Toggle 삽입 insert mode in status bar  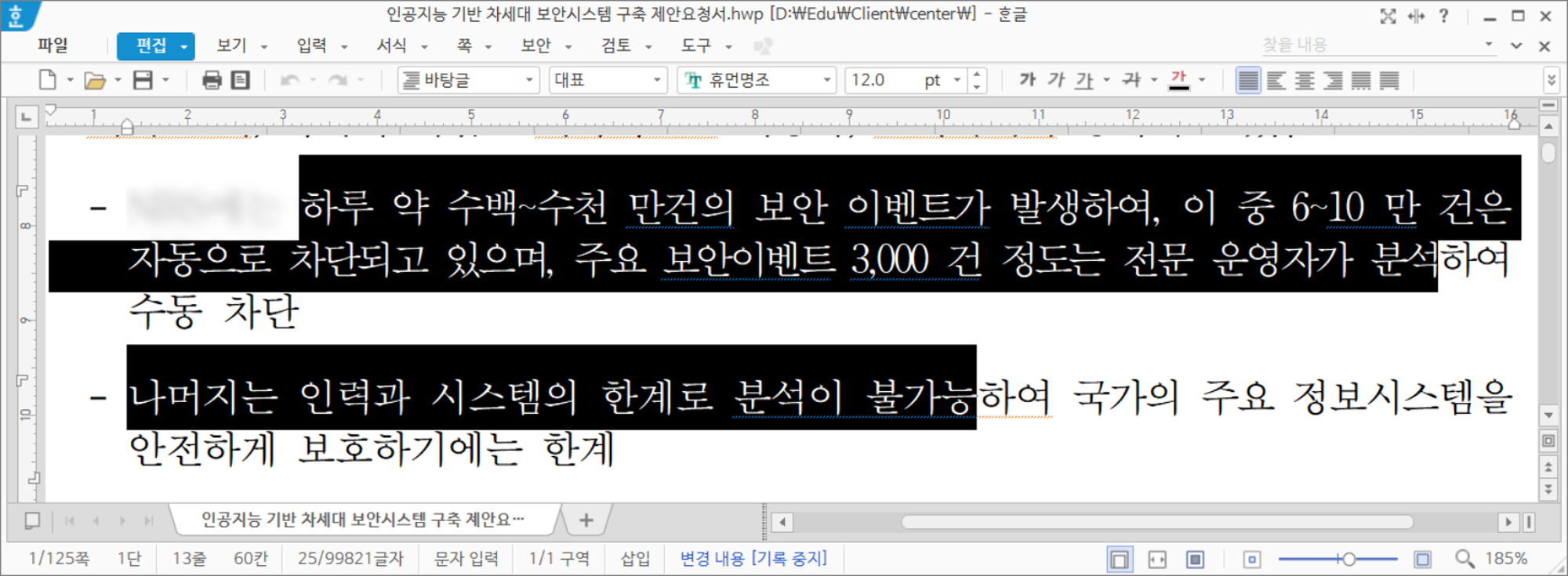coord(635,558)
